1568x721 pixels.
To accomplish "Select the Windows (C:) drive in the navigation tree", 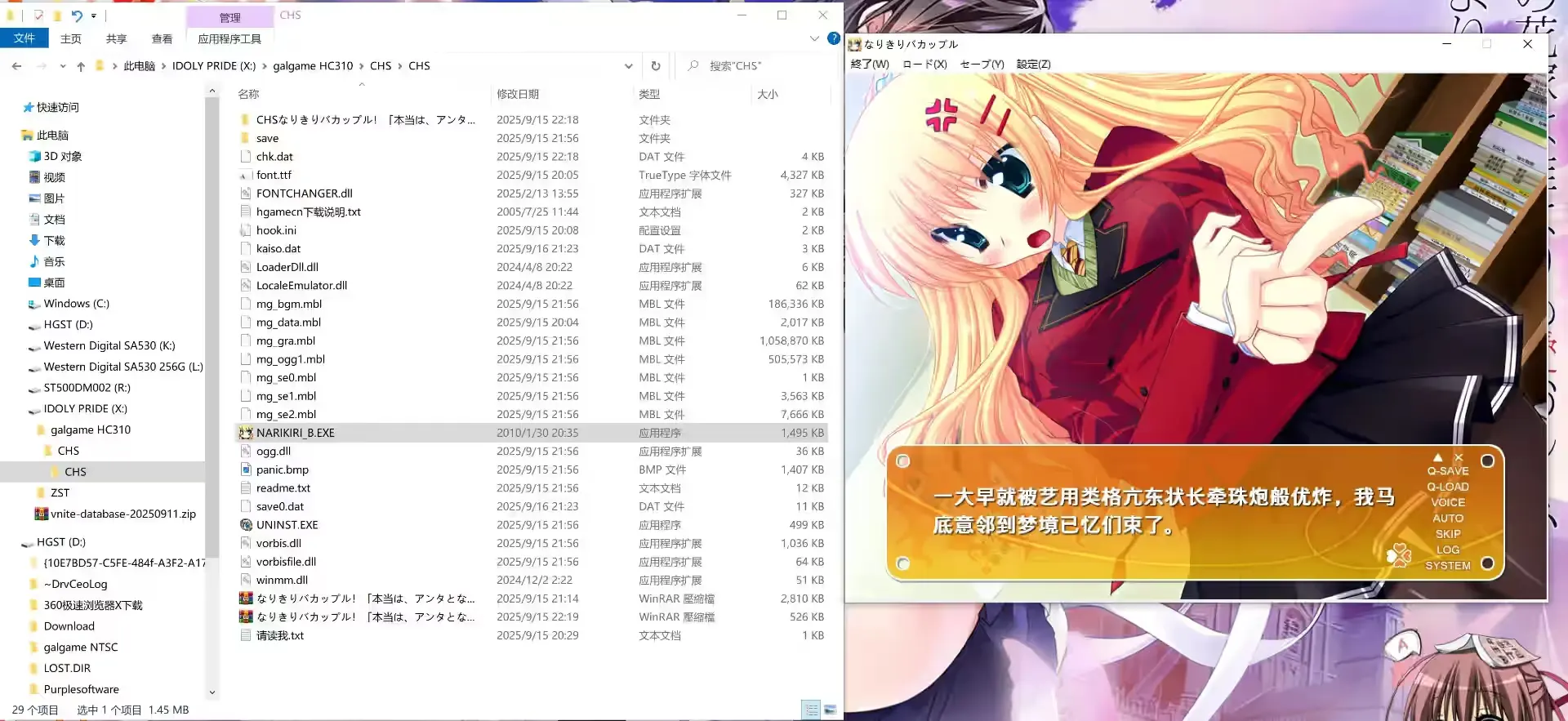I will (x=76, y=304).
